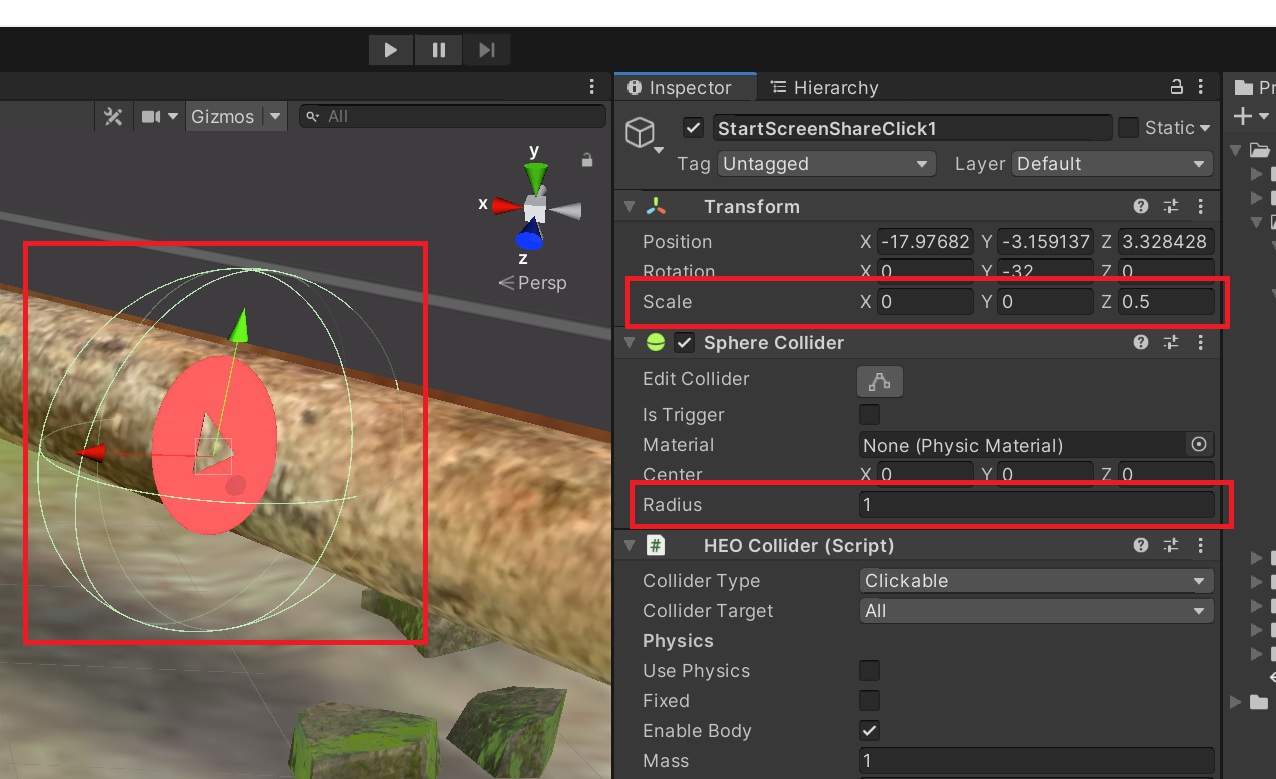
Task: Click the Edit Collider button icon
Action: [x=879, y=381]
